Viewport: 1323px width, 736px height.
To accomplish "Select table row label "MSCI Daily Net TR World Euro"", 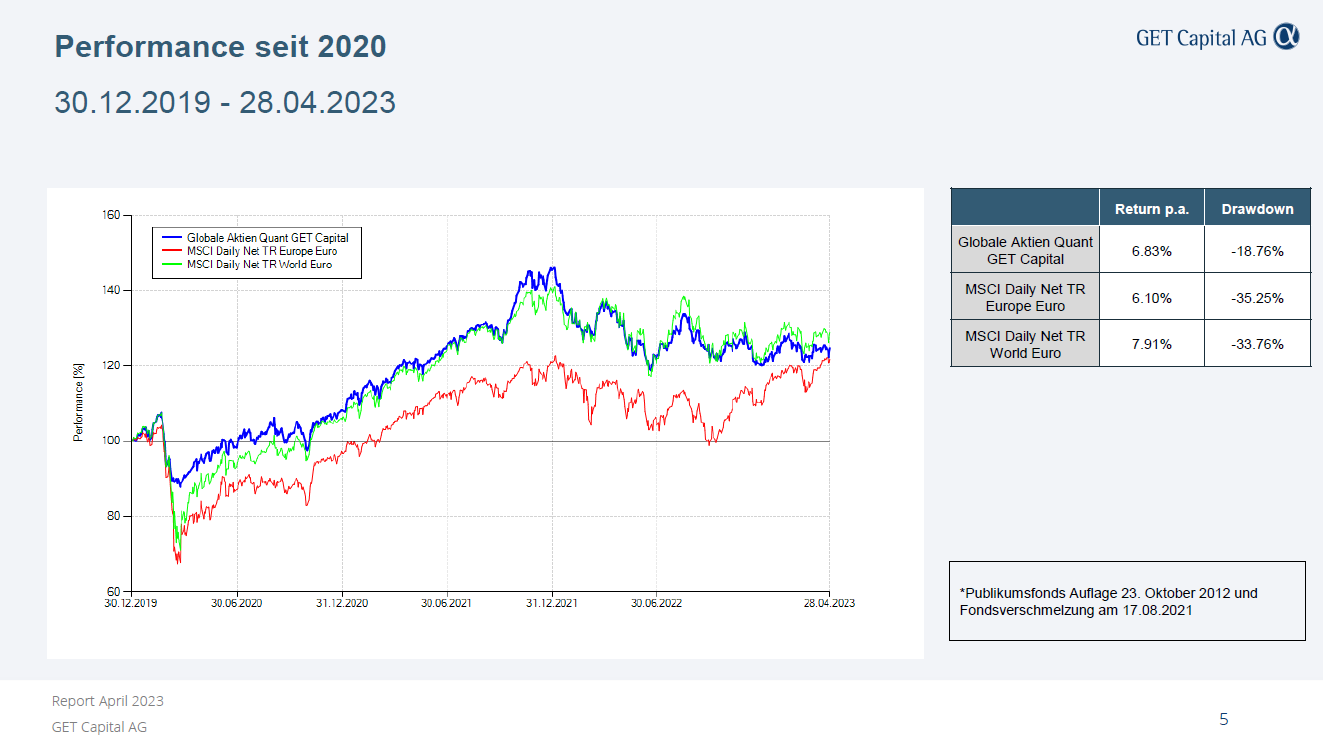I will click(1025, 344).
